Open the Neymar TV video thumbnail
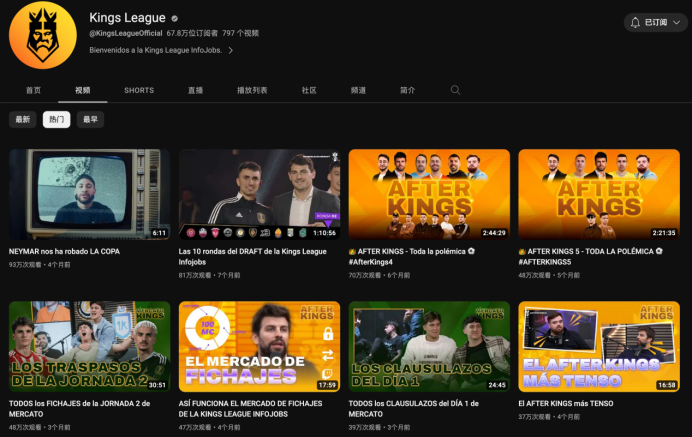The image size is (692, 437). click(90, 194)
